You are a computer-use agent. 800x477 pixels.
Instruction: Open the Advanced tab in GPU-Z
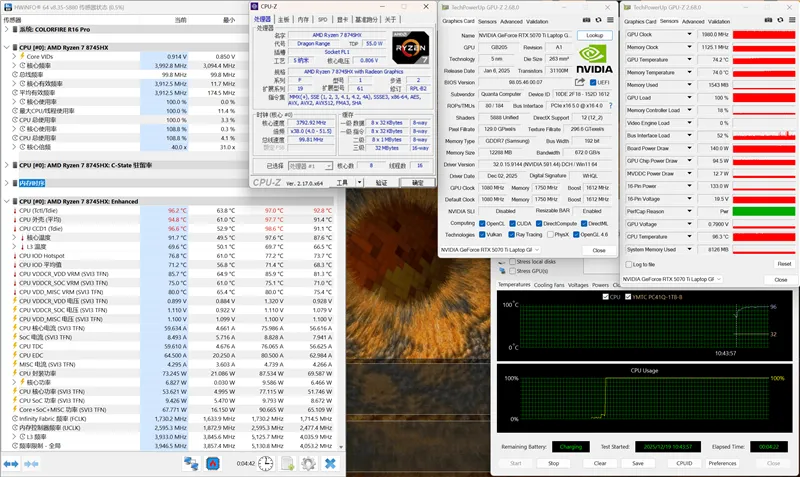pos(511,20)
